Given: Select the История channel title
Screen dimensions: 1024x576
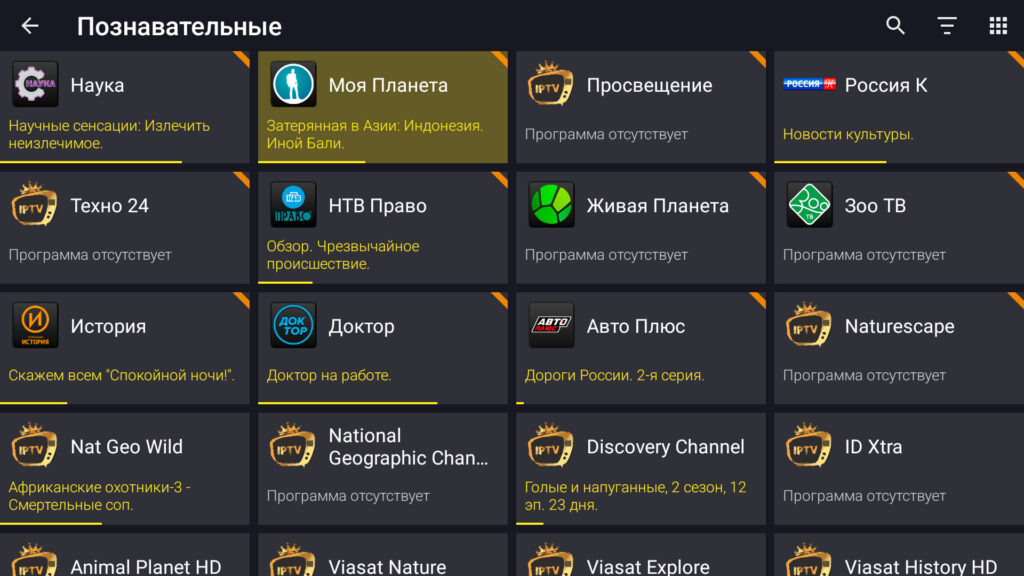Looking at the screenshot, I should tap(108, 327).
